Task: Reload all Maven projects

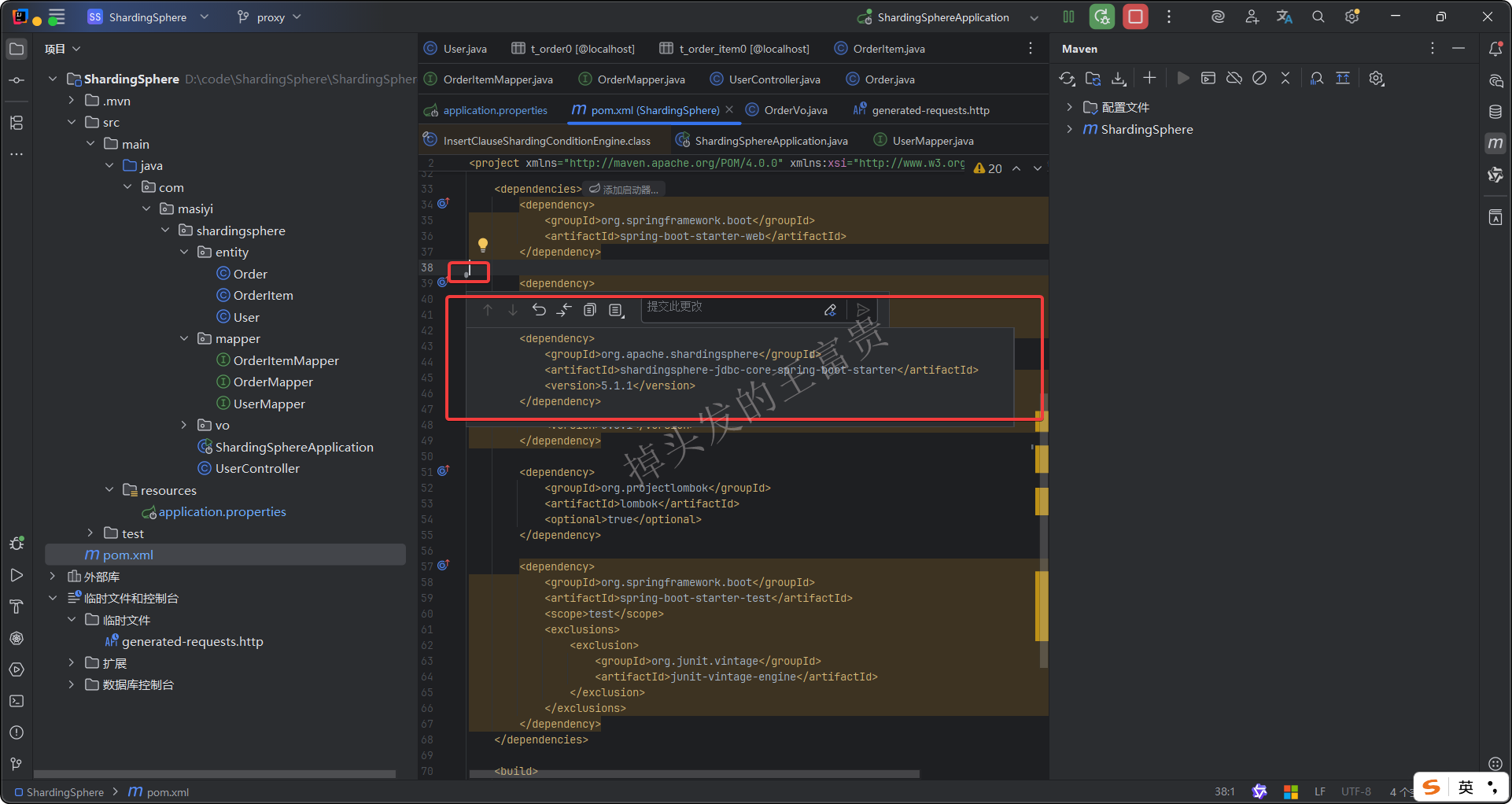Action: click(1067, 78)
